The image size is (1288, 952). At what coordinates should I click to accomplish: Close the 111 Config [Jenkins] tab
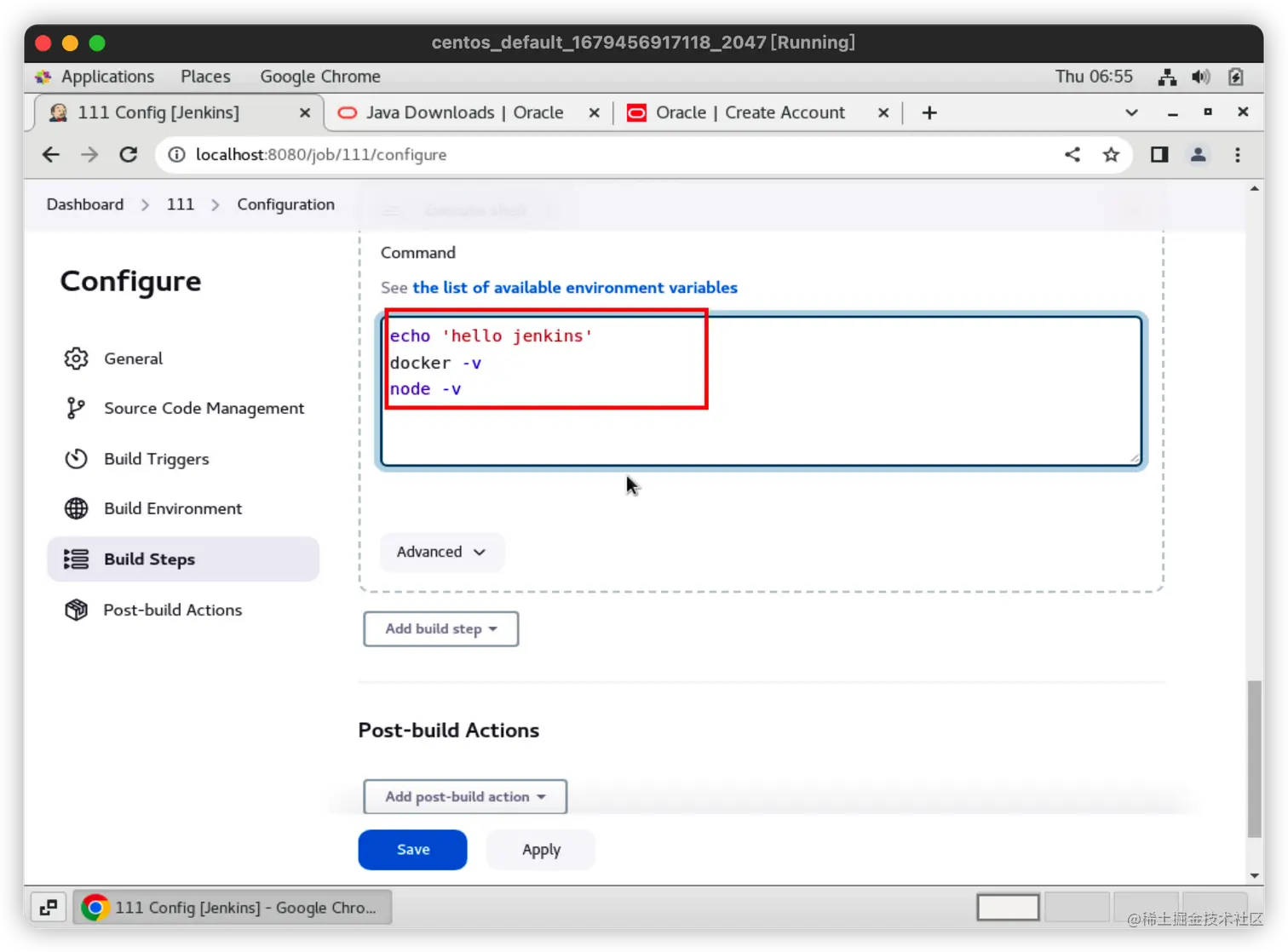(305, 112)
